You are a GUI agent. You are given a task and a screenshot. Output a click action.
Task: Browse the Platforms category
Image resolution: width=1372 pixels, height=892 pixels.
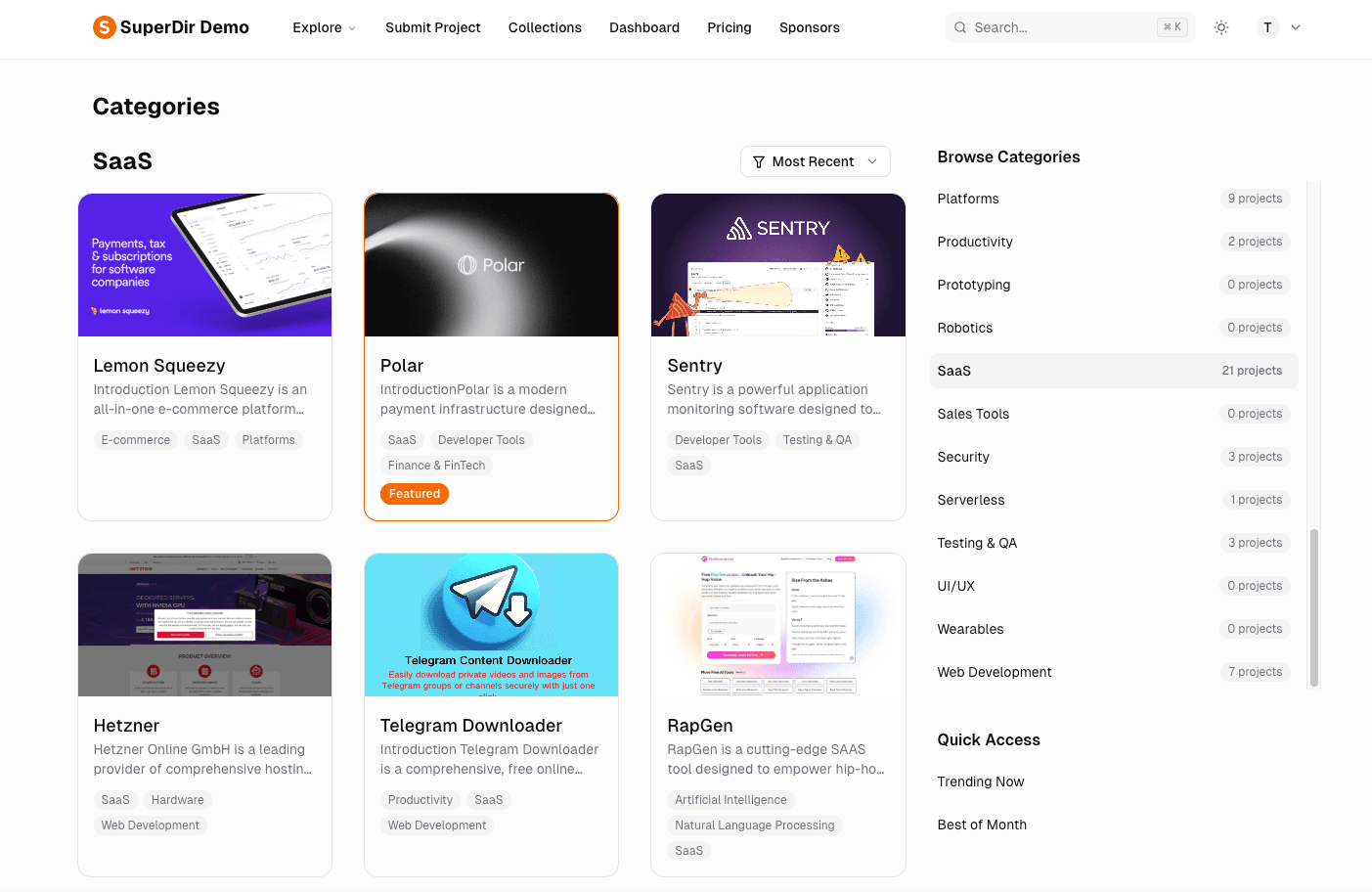[1114, 199]
